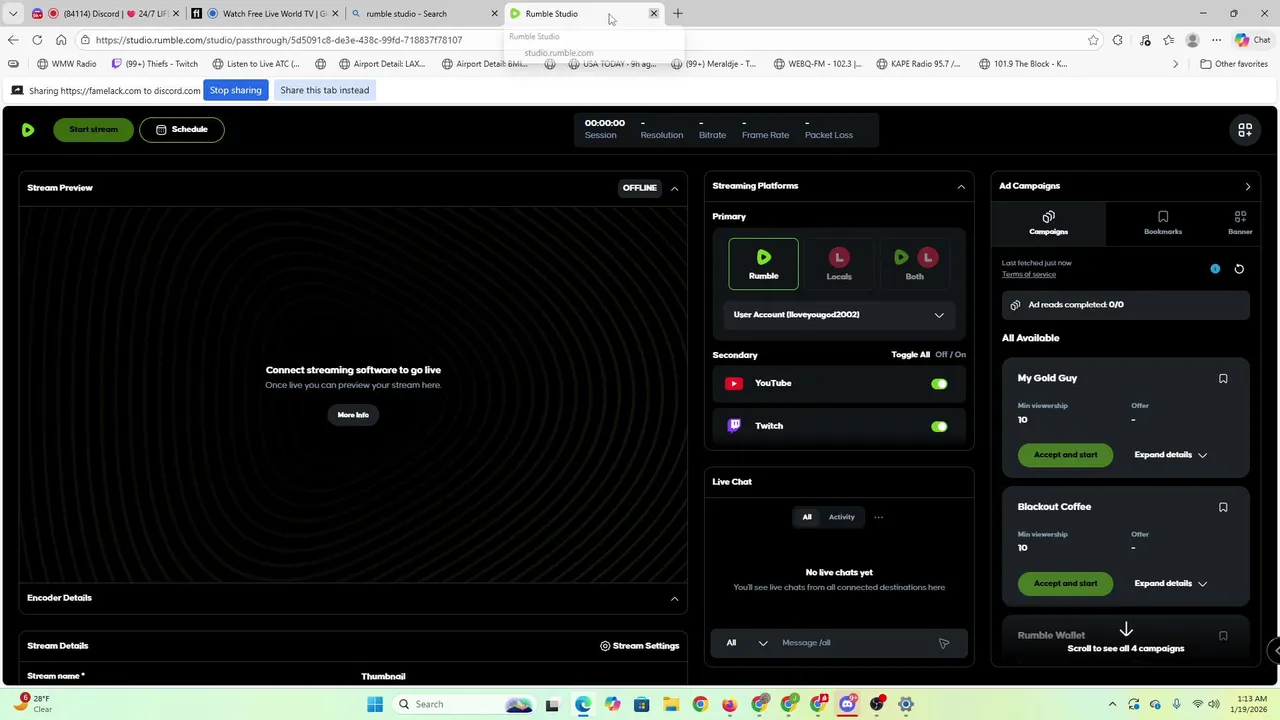1280x720 pixels.
Task: Toggle the Twitch secondary platform switch
Action: pos(939,427)
